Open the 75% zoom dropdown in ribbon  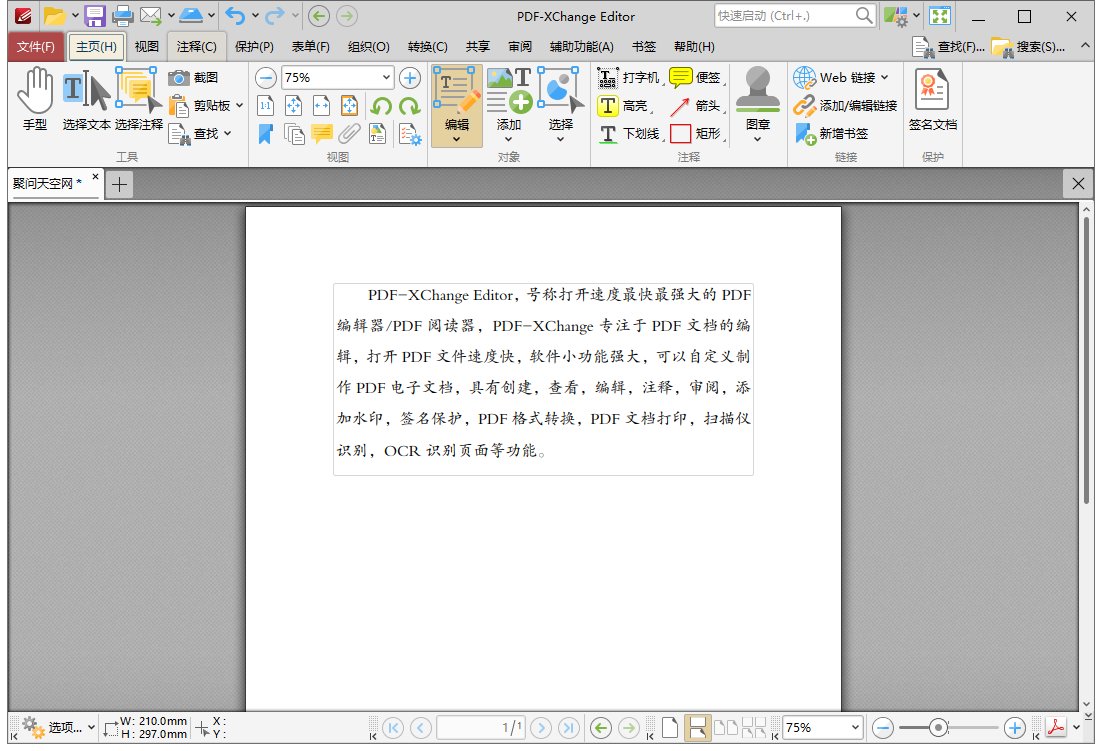[386, 78]
